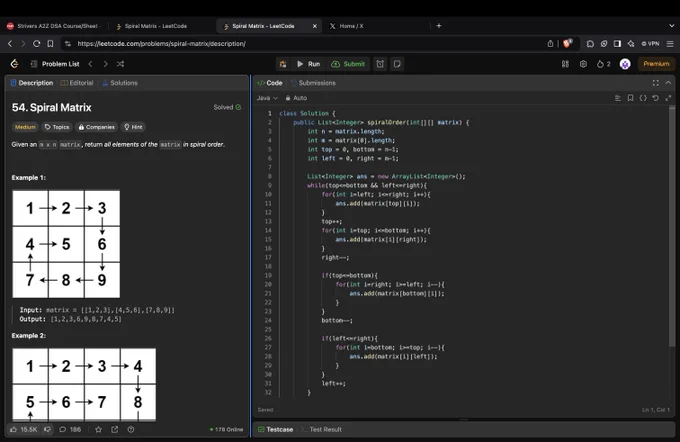680x442 pixels.
Task: Collapse the code panel chevron
Action: point(668,83)
